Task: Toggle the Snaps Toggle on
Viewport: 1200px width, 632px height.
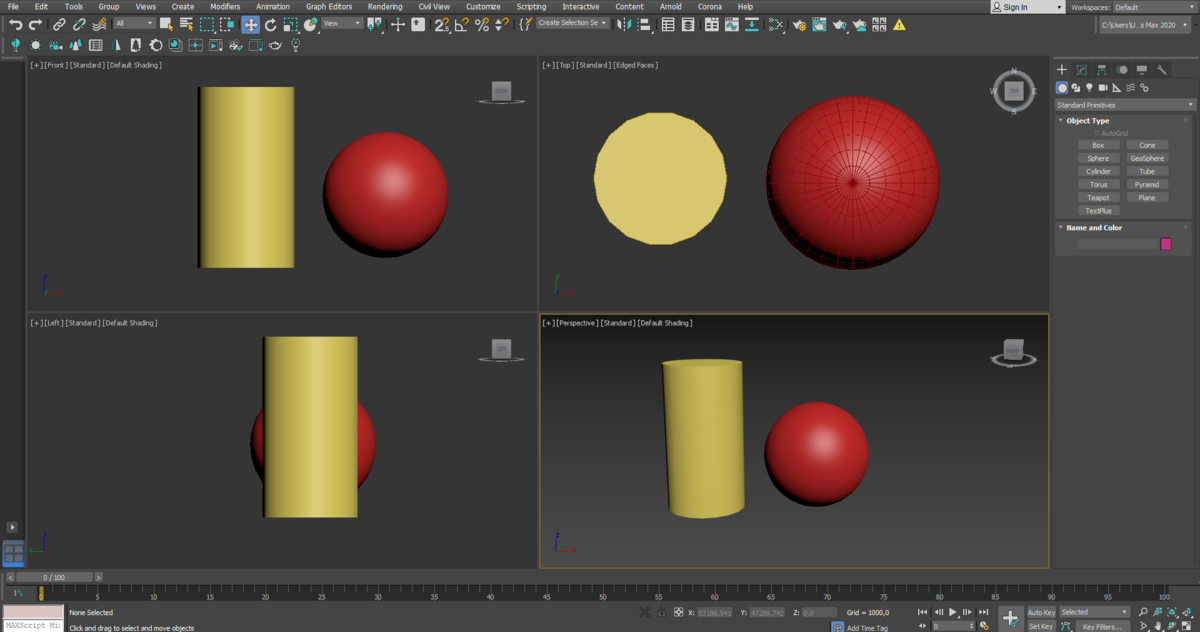Action: point(440,25)
